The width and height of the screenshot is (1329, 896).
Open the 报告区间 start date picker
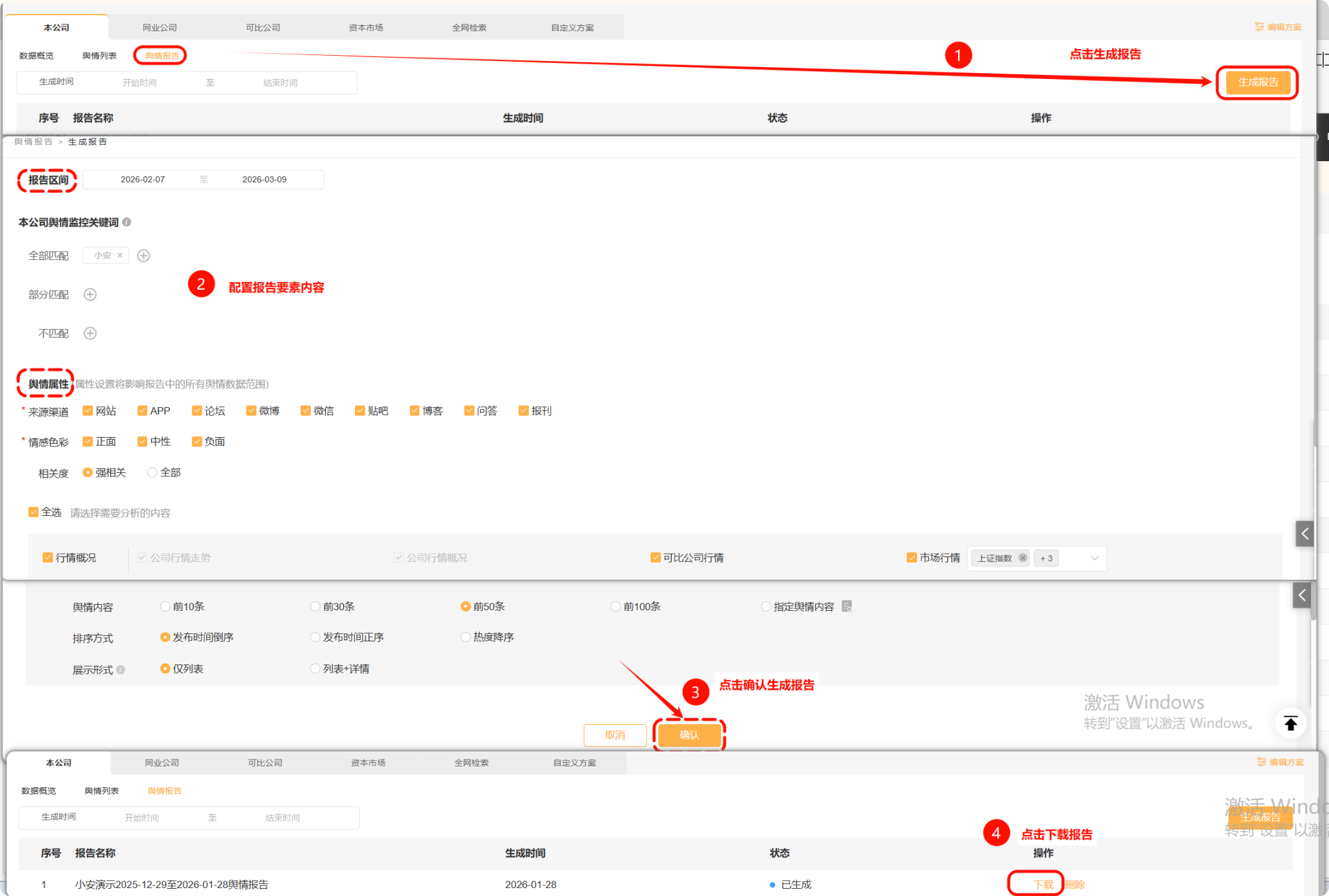coord(143,180)
